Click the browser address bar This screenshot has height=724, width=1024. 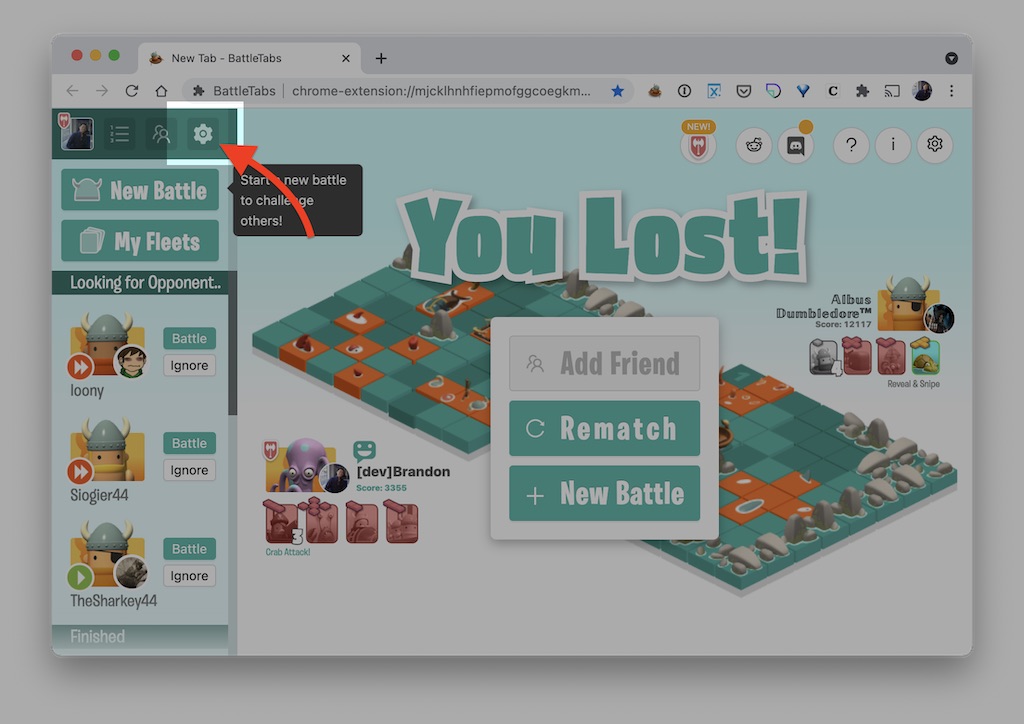[x=408, y=91]
